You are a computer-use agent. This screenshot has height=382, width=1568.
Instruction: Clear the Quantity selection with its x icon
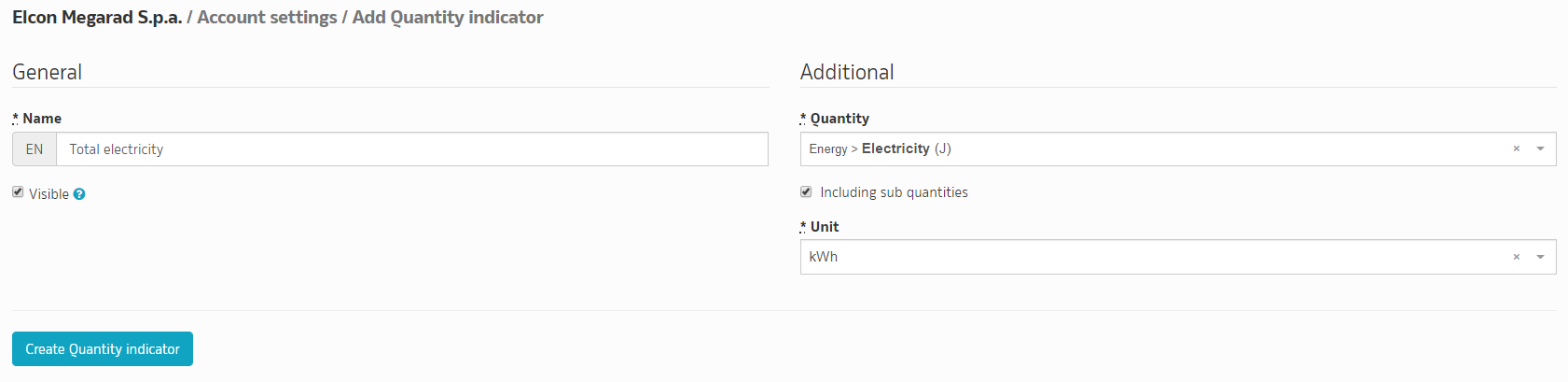(x=1516, y=149)
